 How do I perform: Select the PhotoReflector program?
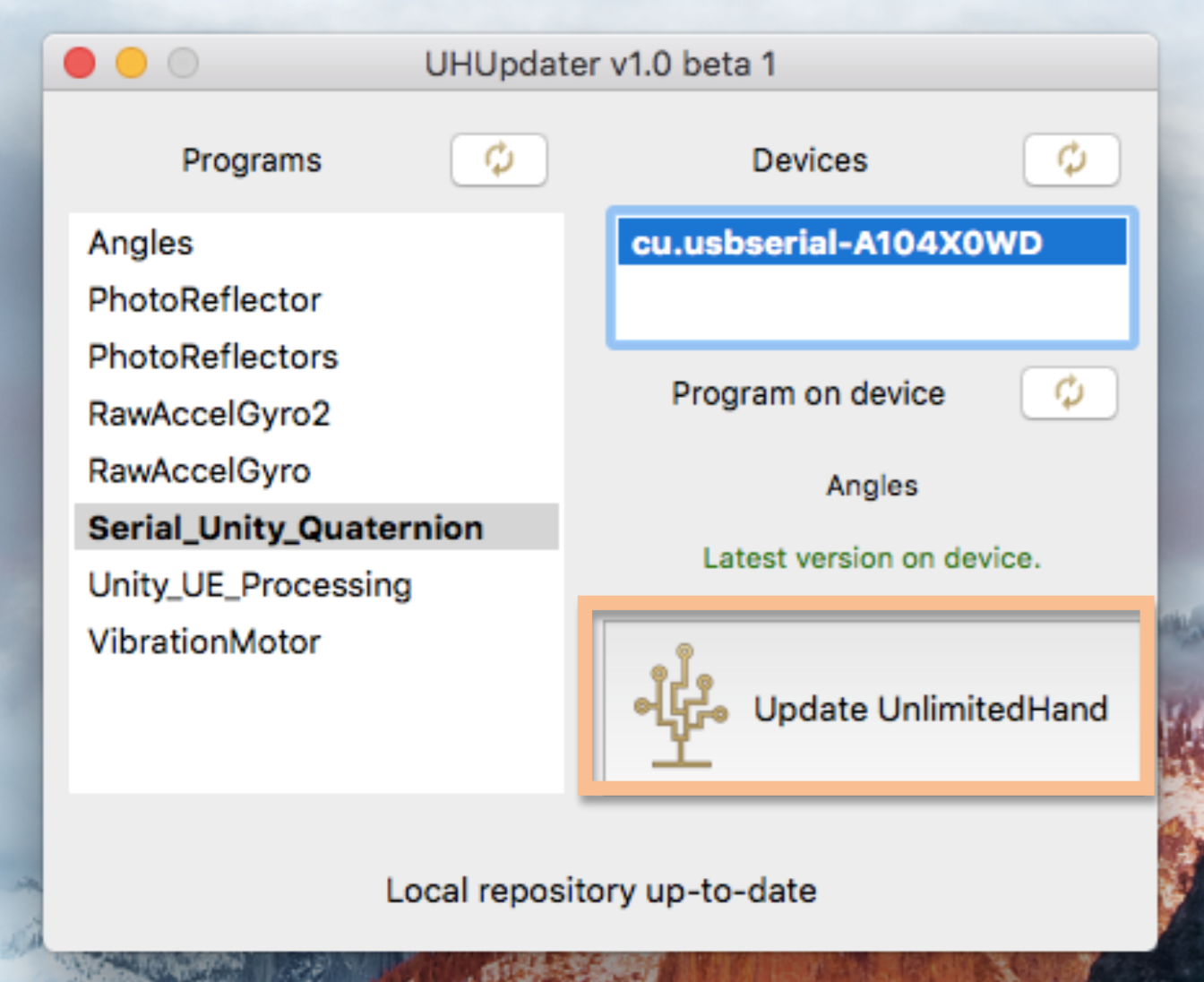(x=316, y=300)
